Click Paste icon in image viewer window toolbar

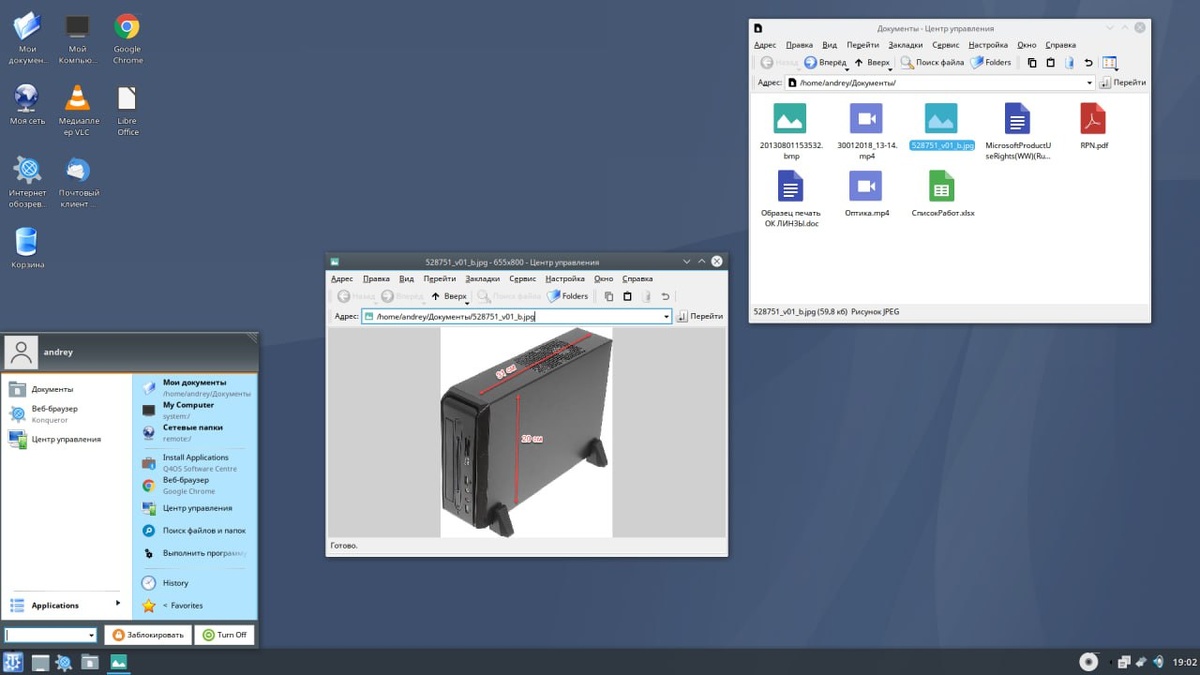coord(627,296)
